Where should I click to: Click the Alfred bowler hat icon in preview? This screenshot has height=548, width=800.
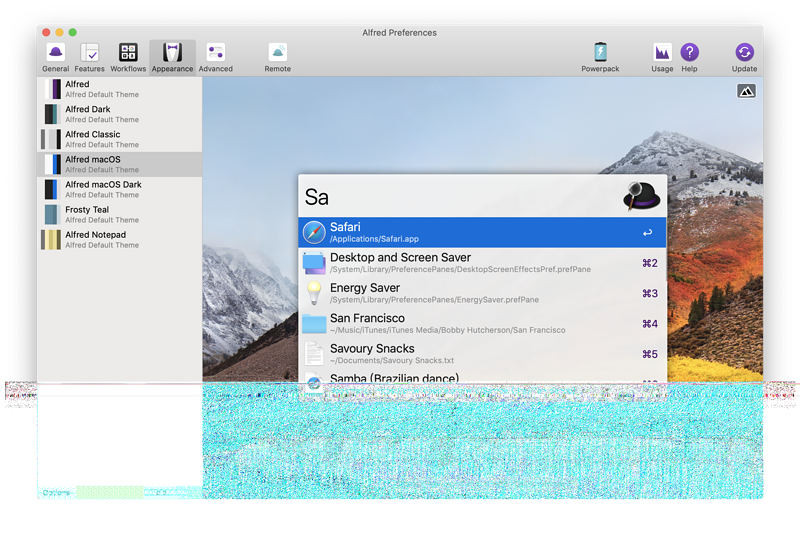(x=641, y=196)
